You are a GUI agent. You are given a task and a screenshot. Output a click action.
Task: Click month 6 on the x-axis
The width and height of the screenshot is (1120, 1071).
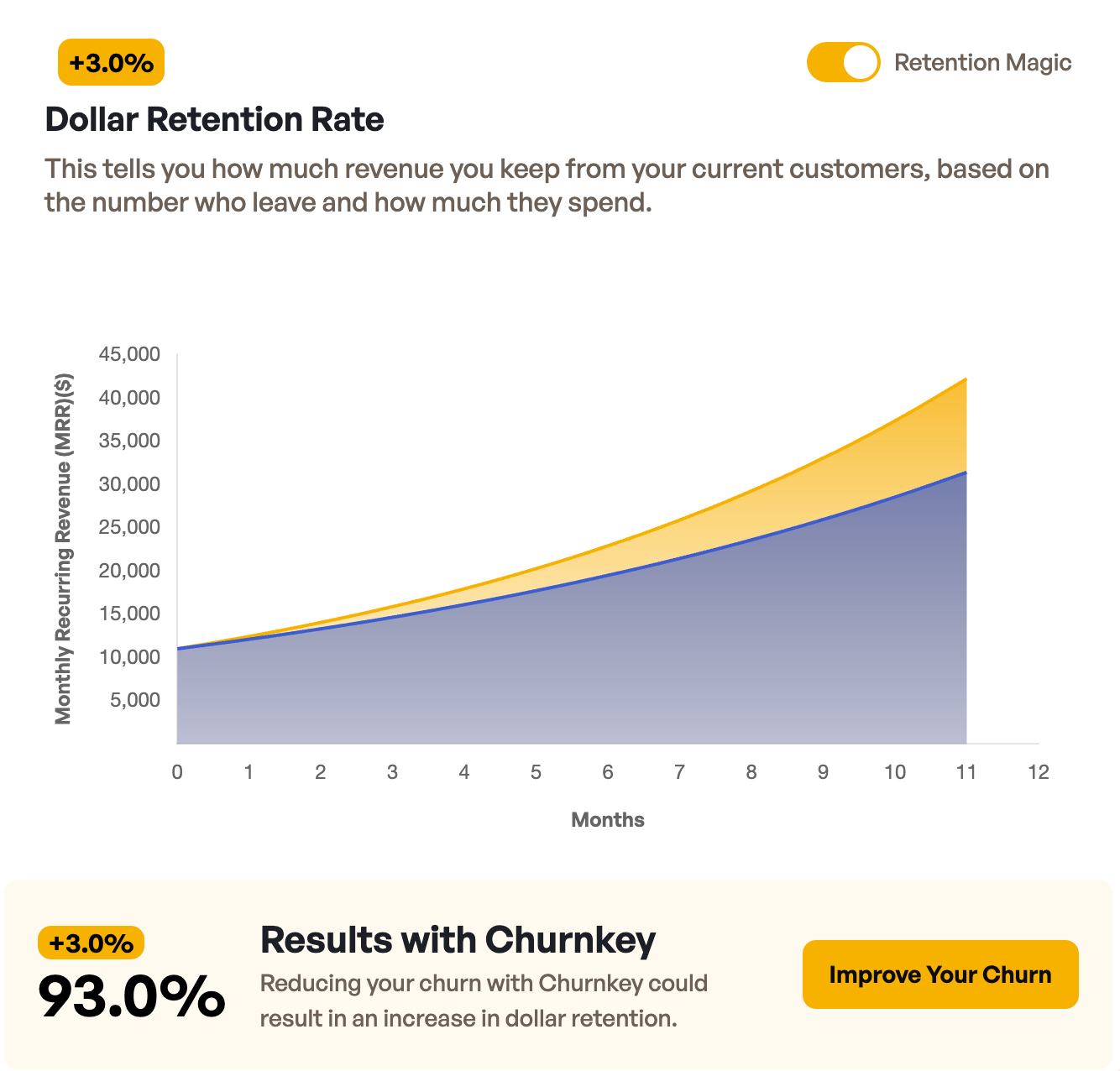click(x=608, y=772)
